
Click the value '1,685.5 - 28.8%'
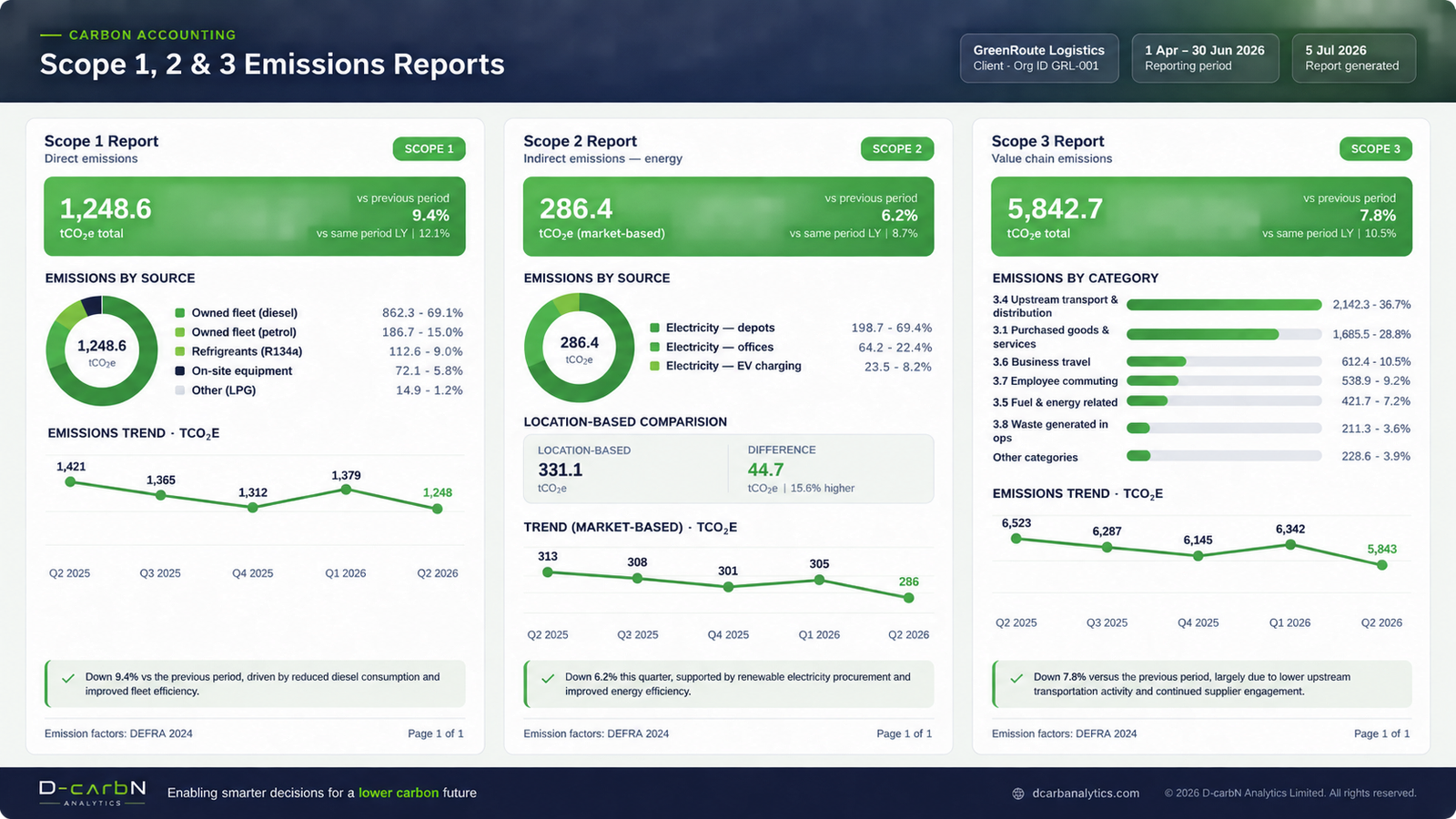[1371, 335]
